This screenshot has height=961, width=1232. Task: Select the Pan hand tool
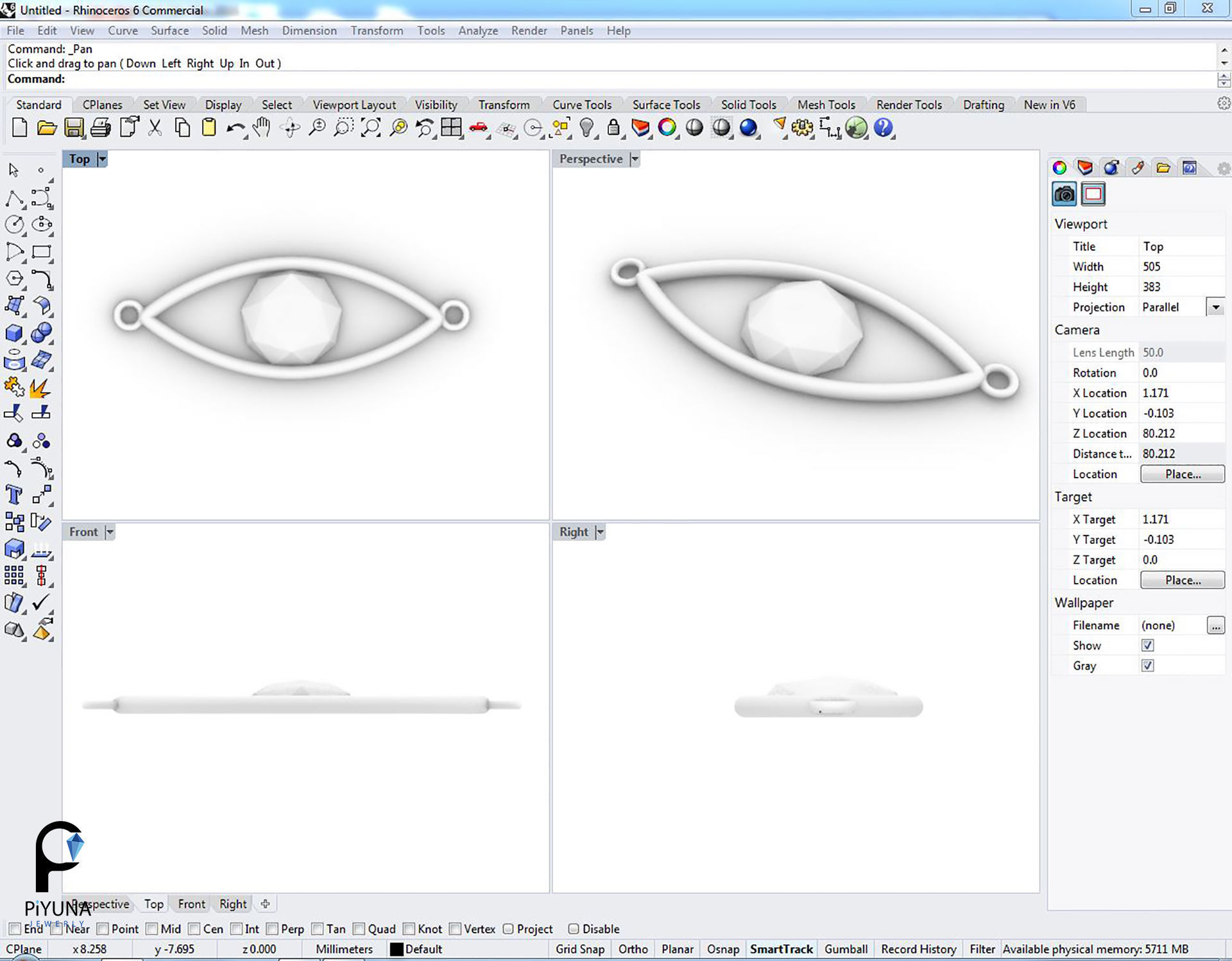[x=261, y=128]
